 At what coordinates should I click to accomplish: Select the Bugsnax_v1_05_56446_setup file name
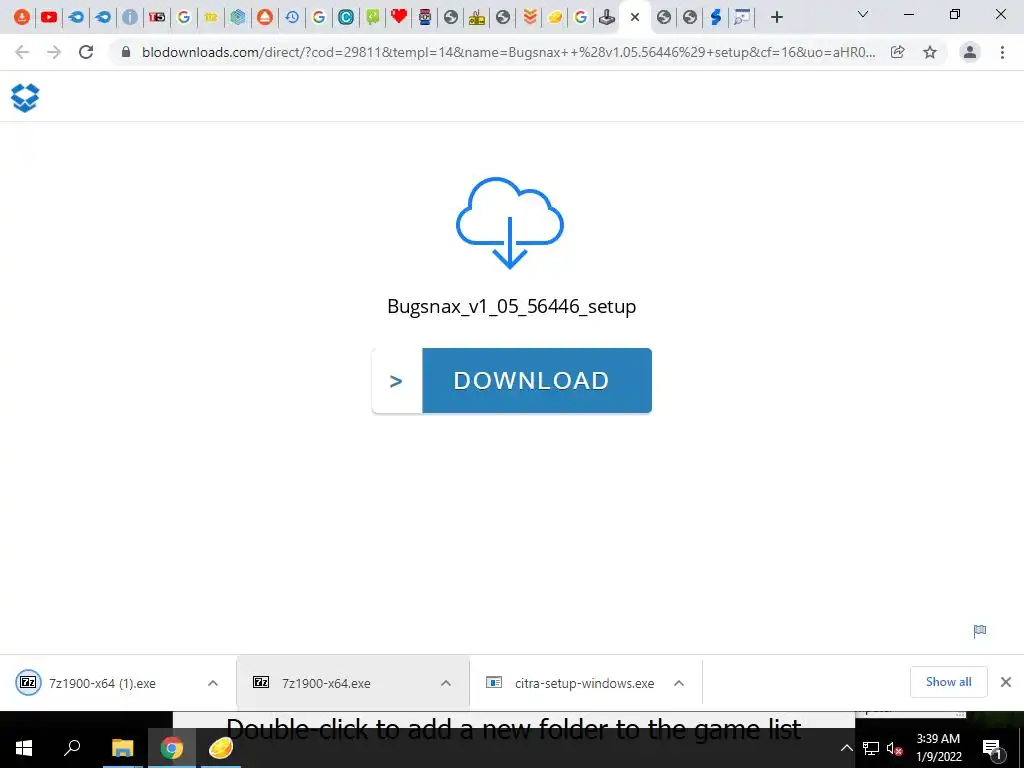[511, 306]
